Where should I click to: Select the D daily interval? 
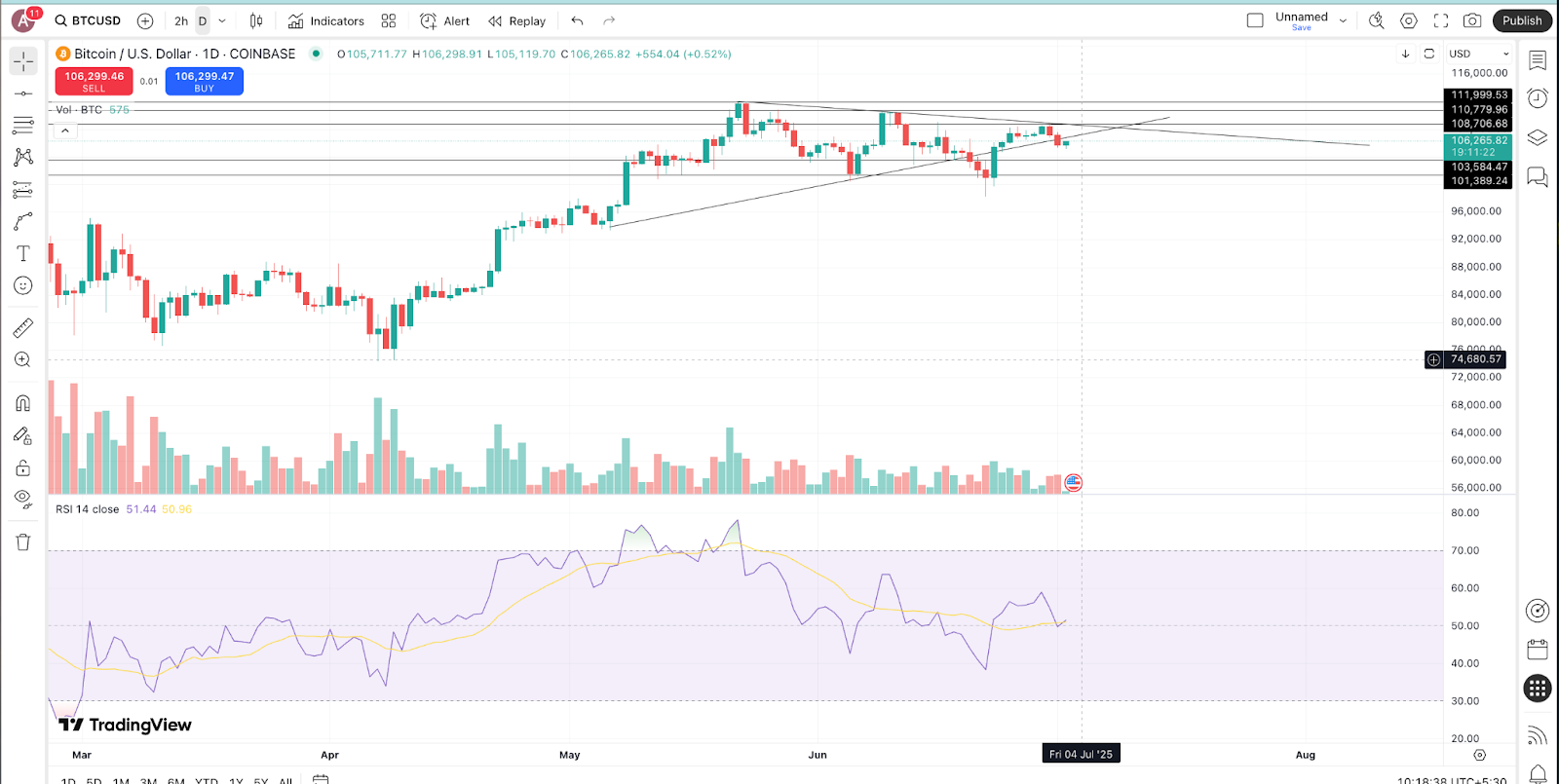tap(203, 20)
